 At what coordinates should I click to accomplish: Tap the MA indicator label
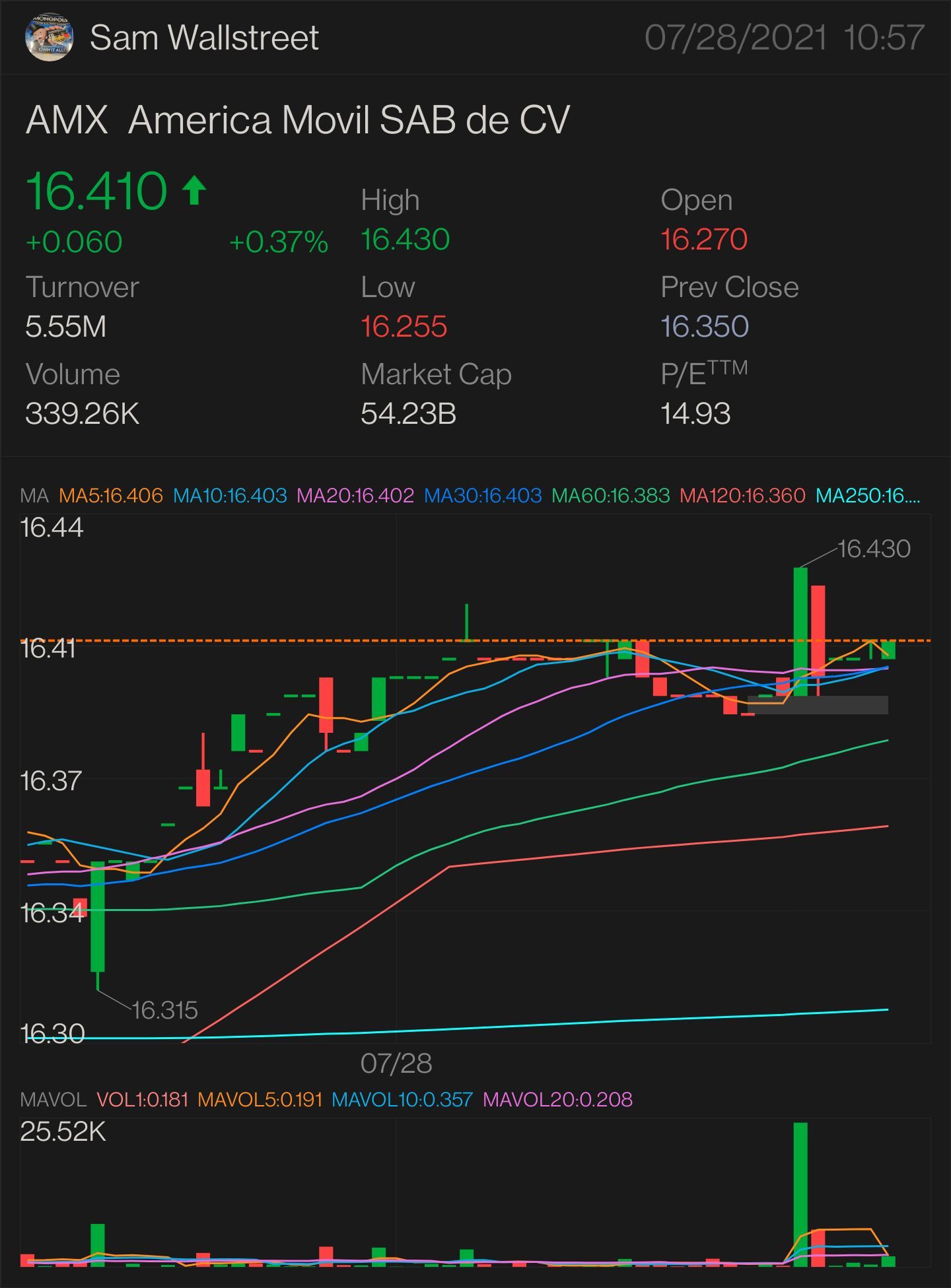[34, 496]
